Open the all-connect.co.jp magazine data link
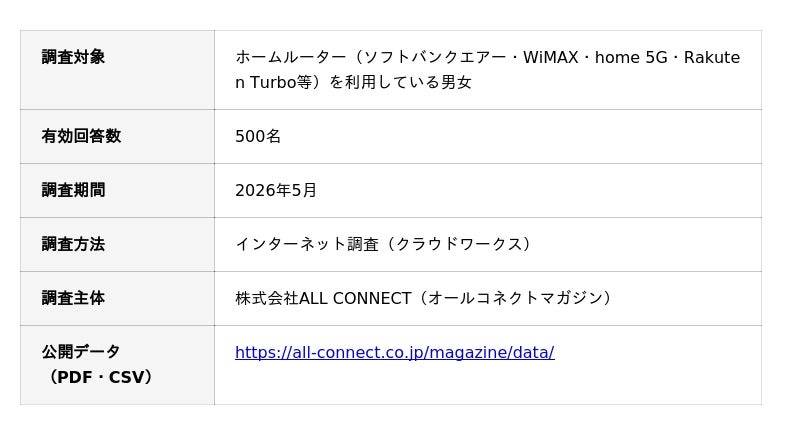 point(394,352)
